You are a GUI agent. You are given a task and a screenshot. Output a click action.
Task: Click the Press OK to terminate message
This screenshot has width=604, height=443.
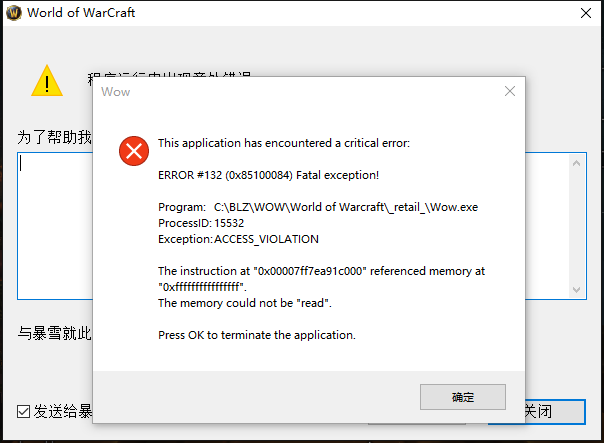256,335
